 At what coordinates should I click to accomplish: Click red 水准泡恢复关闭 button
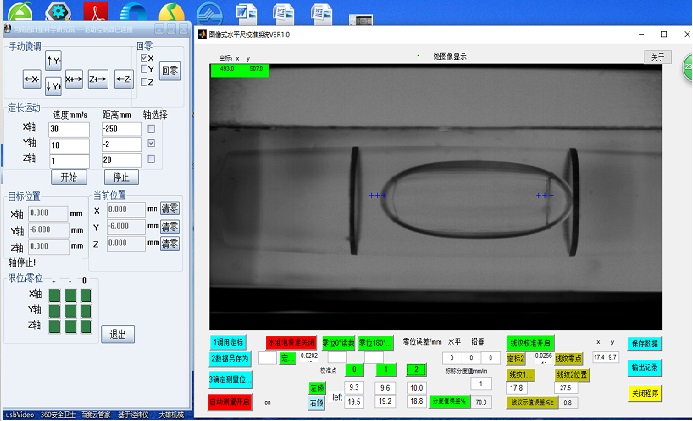click(x=291, y=342)
